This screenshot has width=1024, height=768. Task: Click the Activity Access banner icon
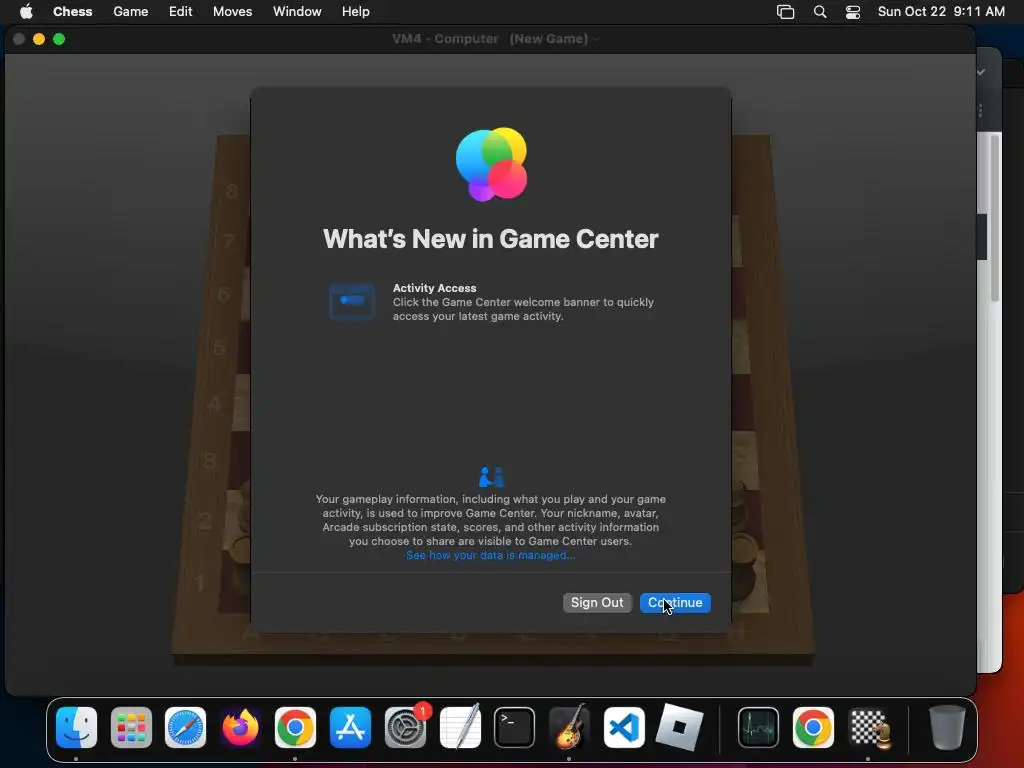[352, 302]
